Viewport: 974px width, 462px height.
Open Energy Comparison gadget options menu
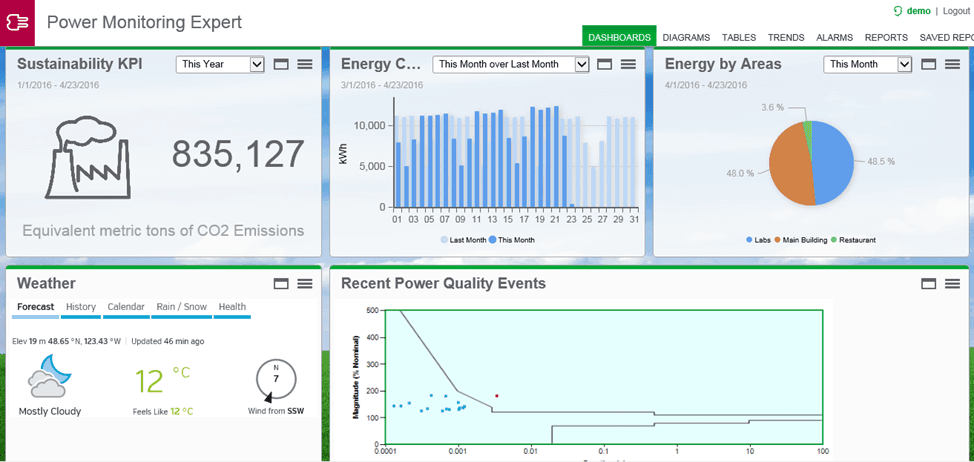coord(629,64)
